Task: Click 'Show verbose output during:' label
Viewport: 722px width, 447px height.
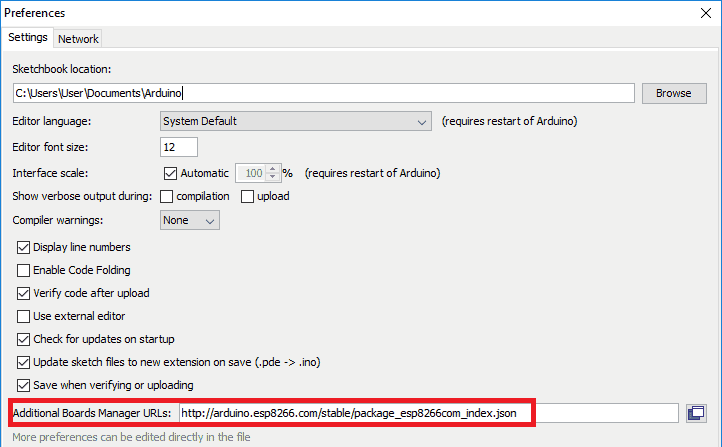Action: (x=82, y=196)
